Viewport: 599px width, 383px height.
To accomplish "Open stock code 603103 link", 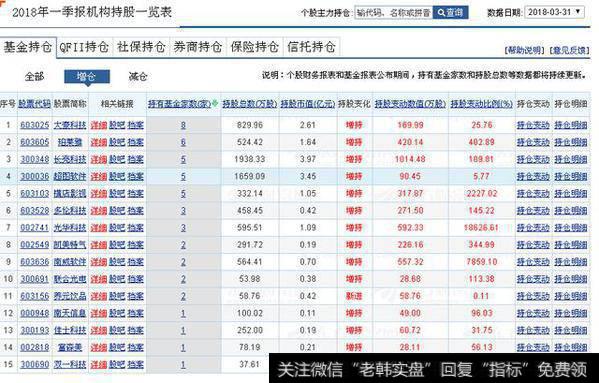I will (34, 194).
